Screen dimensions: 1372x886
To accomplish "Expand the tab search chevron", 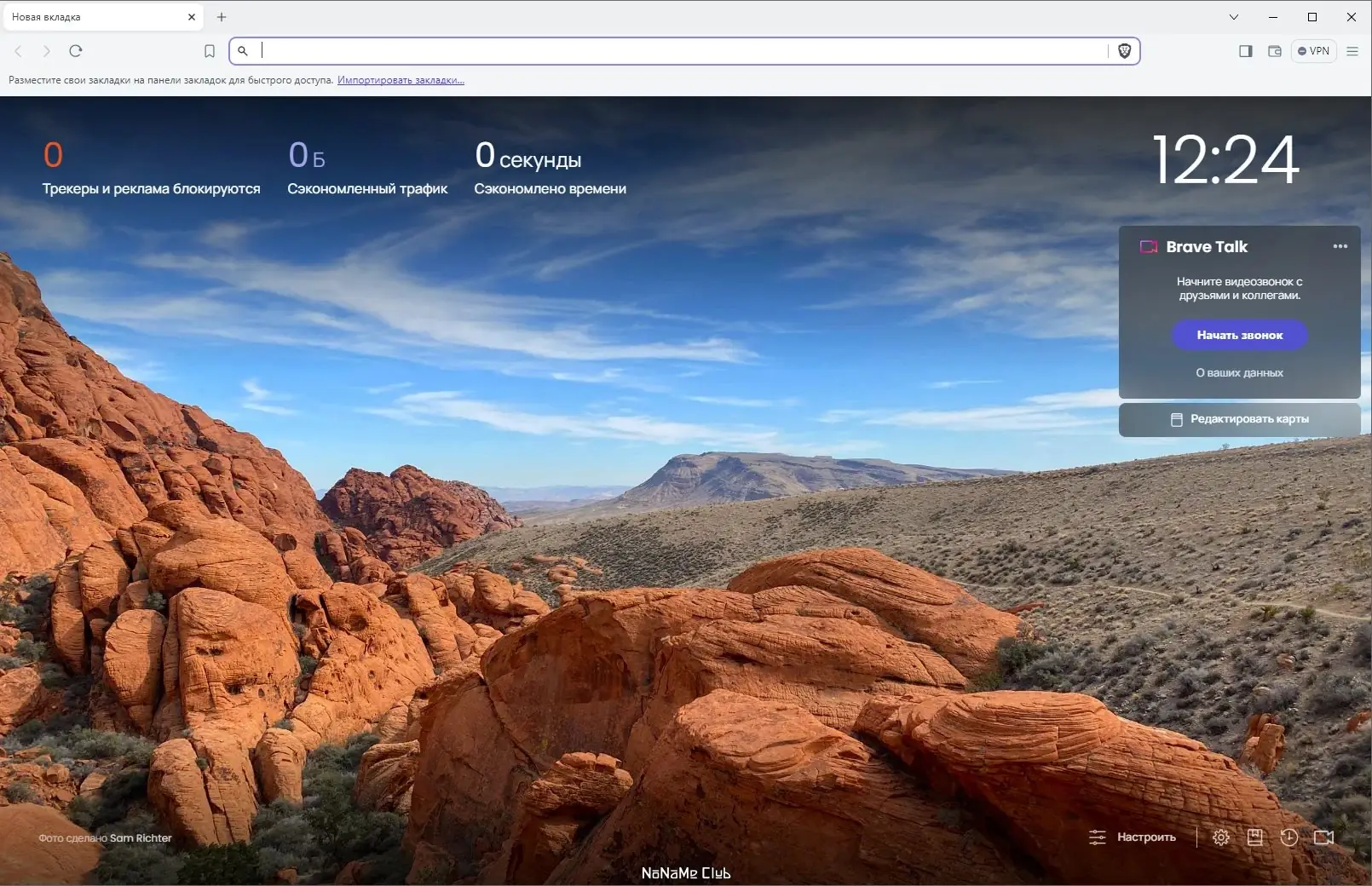I will coord(1234,17).
